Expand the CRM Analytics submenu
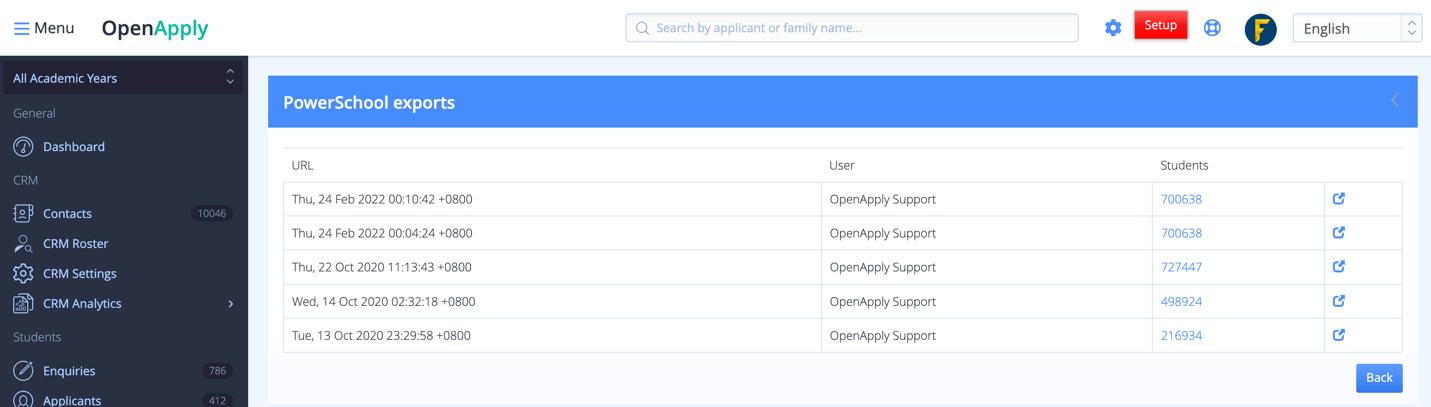 (230, 304)
